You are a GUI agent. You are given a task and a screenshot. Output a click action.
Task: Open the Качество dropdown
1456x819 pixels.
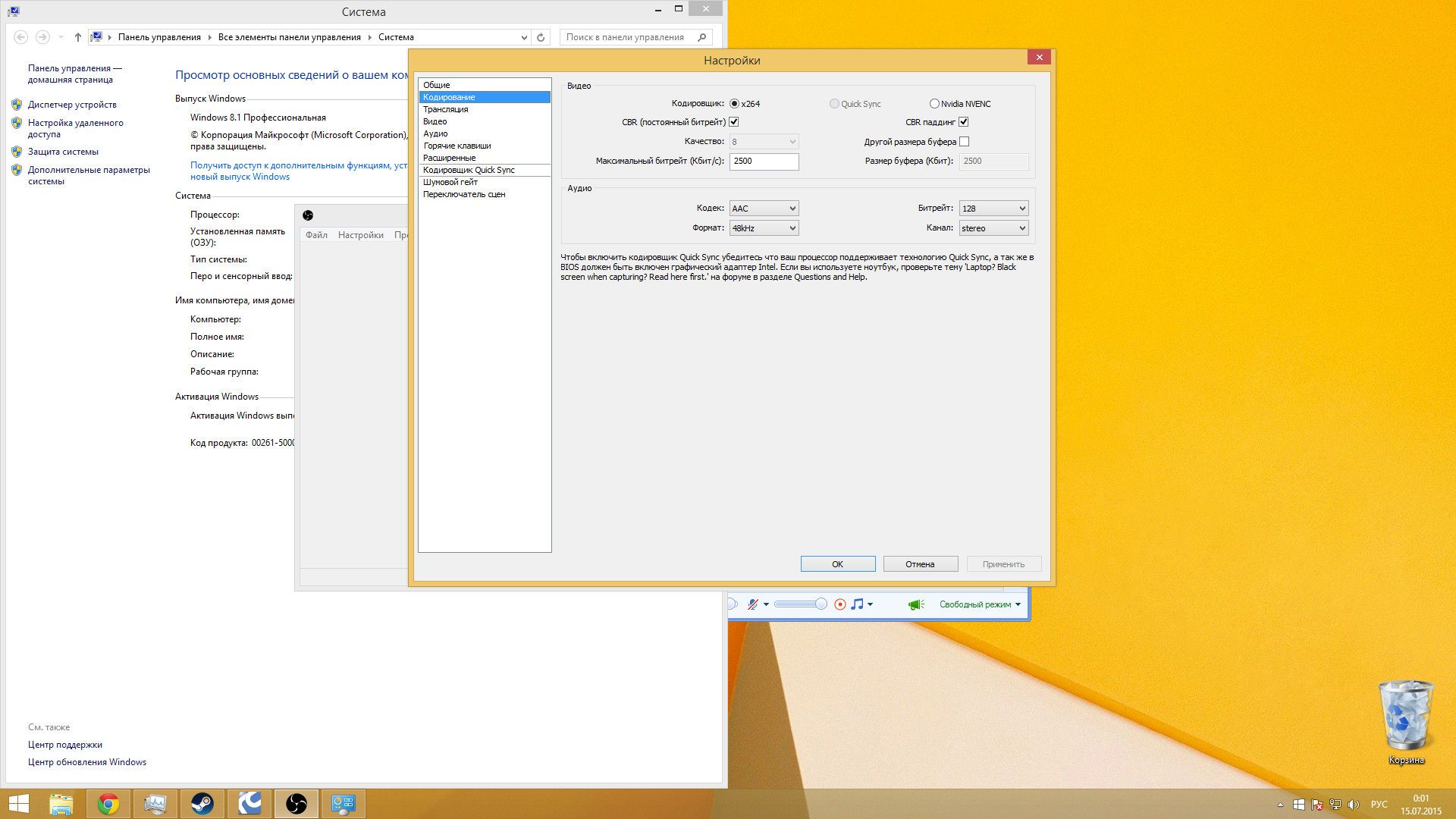pos(764,142)
